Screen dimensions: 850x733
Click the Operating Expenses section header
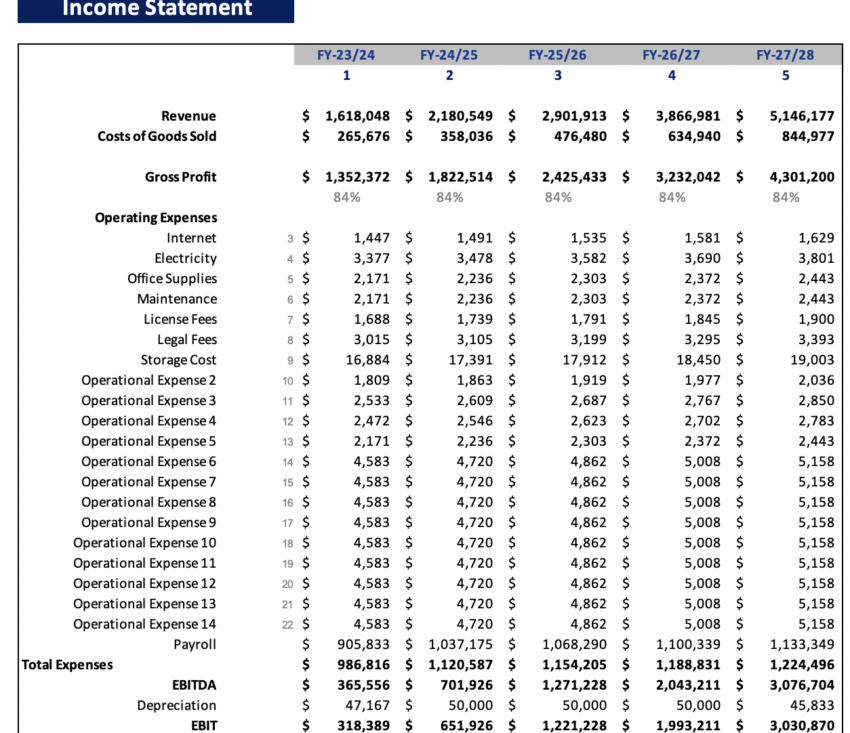click(156, 217)
